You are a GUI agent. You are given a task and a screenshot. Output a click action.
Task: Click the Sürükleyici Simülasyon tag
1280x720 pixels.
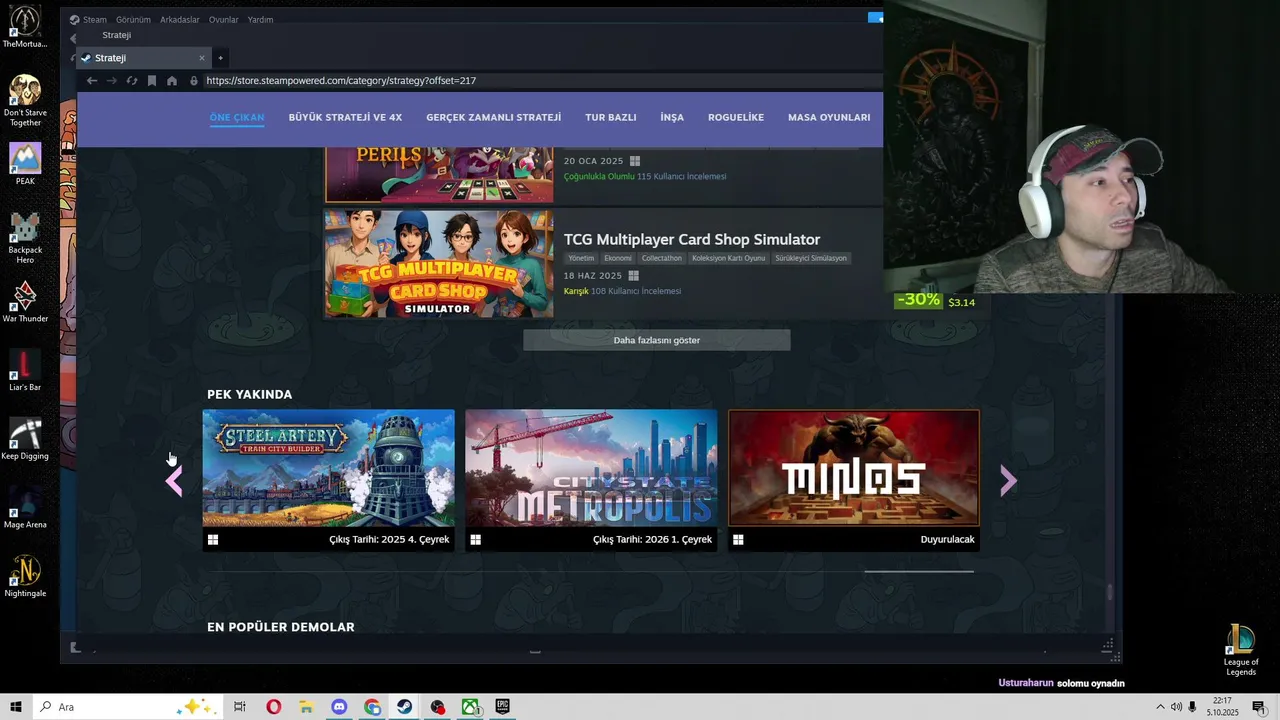point(811,258)
